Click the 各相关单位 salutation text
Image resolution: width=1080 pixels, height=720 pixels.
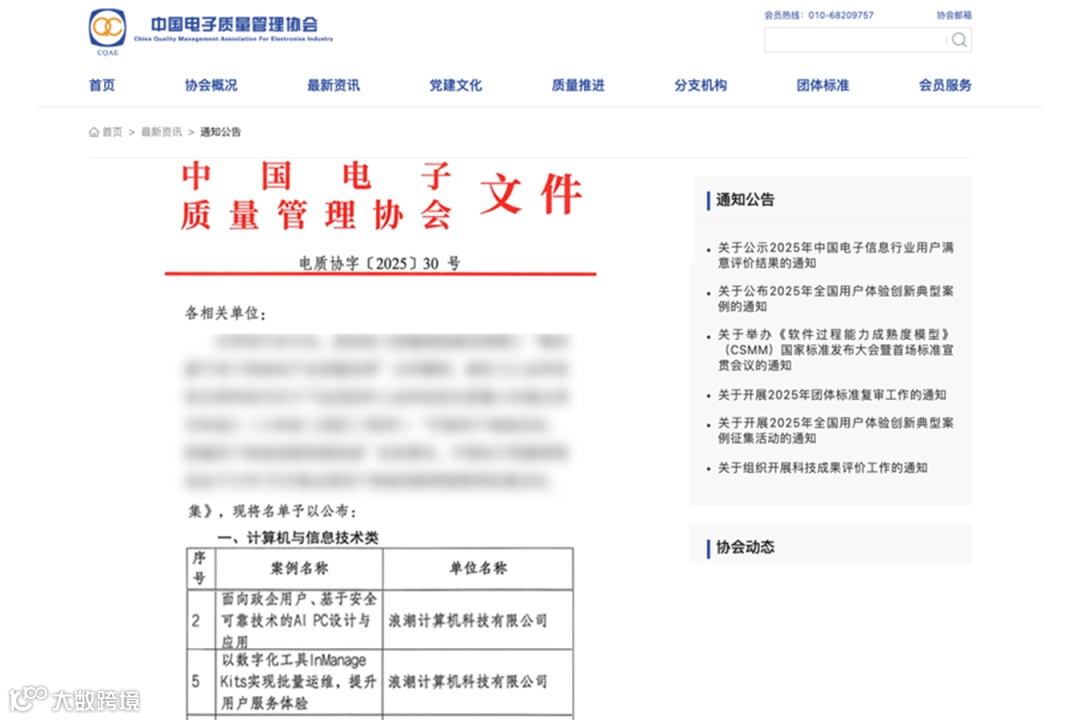pyautogui.click(x=225, y=313)
